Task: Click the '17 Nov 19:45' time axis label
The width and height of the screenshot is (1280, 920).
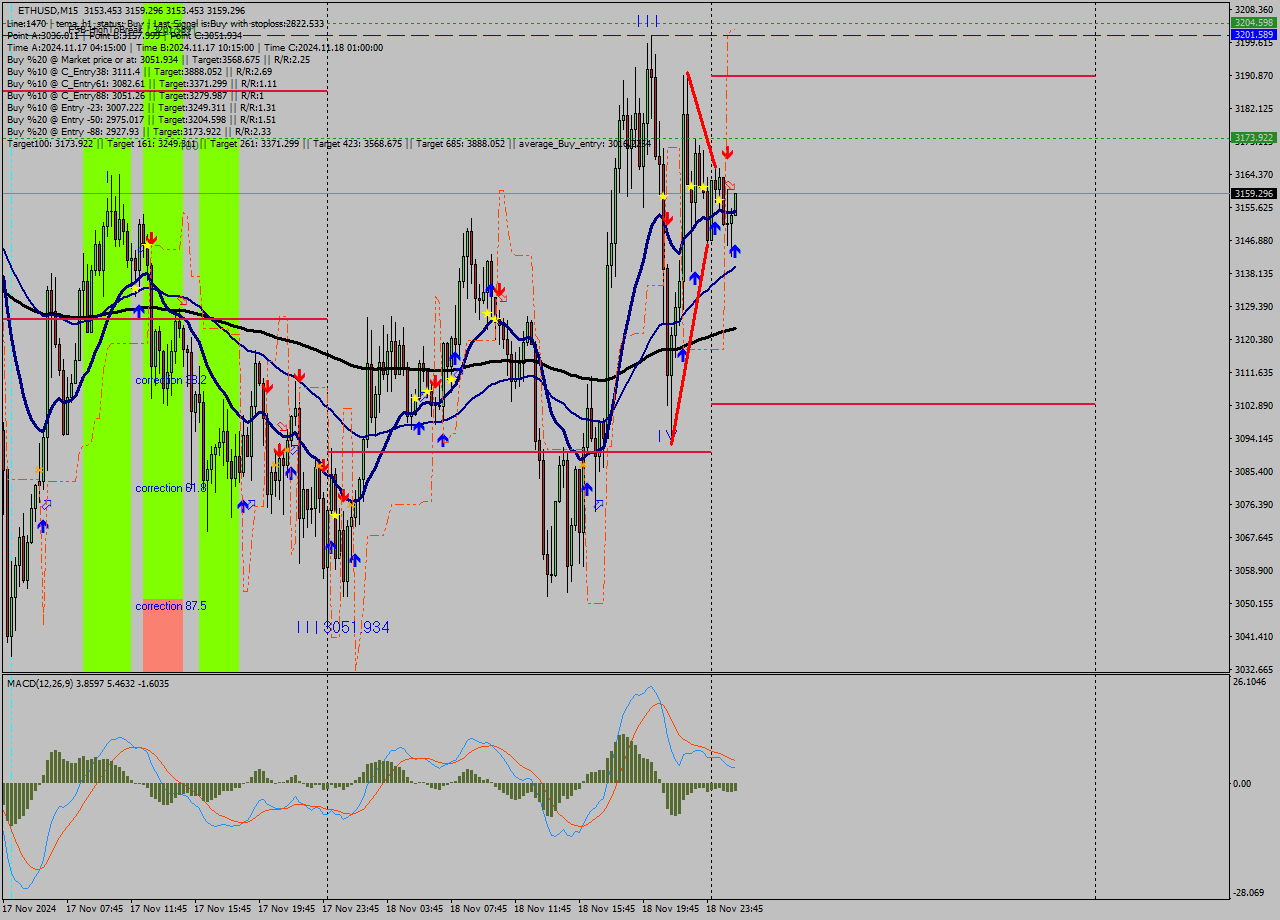Action: click(287, 909)
